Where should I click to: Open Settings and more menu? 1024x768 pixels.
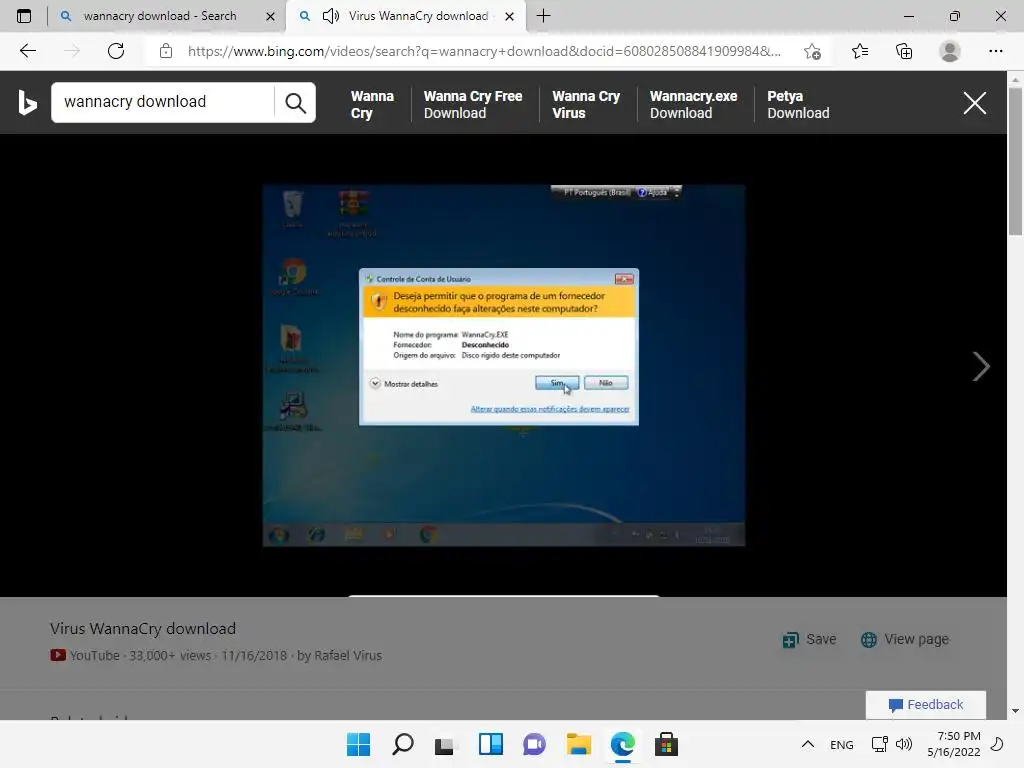click(x=995, y=51)
